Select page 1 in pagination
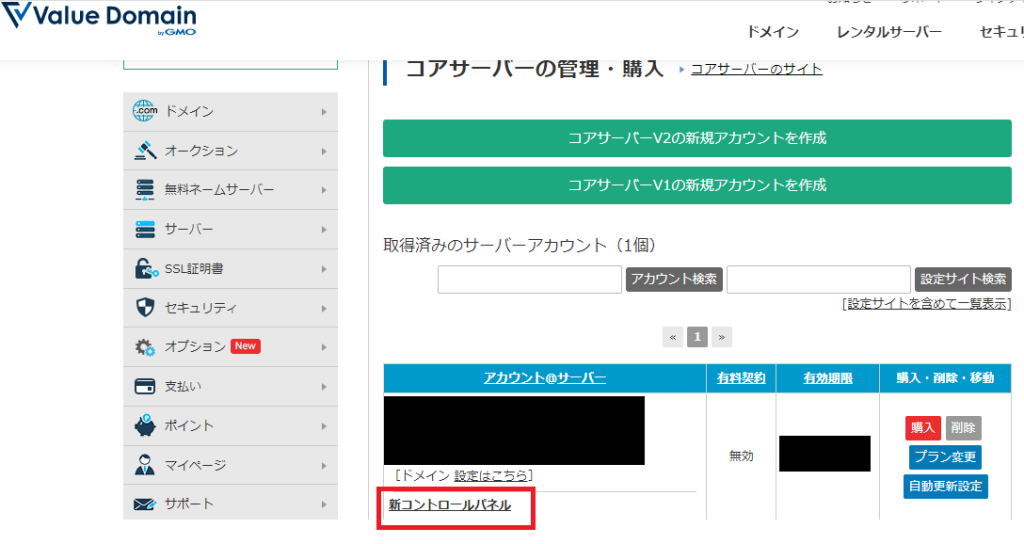 [697, 337]
